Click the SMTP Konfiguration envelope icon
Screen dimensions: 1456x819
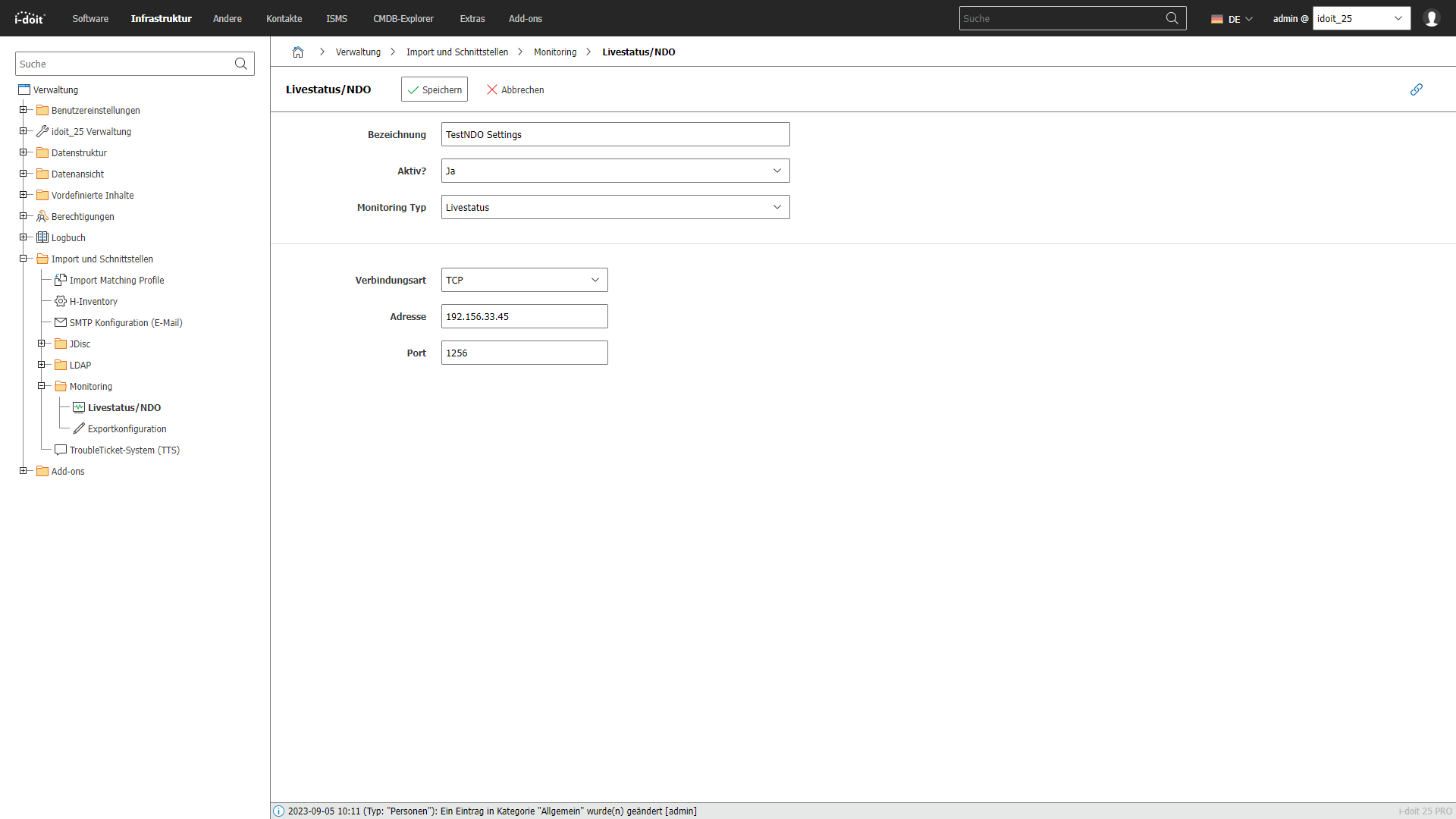click(61, 322)
